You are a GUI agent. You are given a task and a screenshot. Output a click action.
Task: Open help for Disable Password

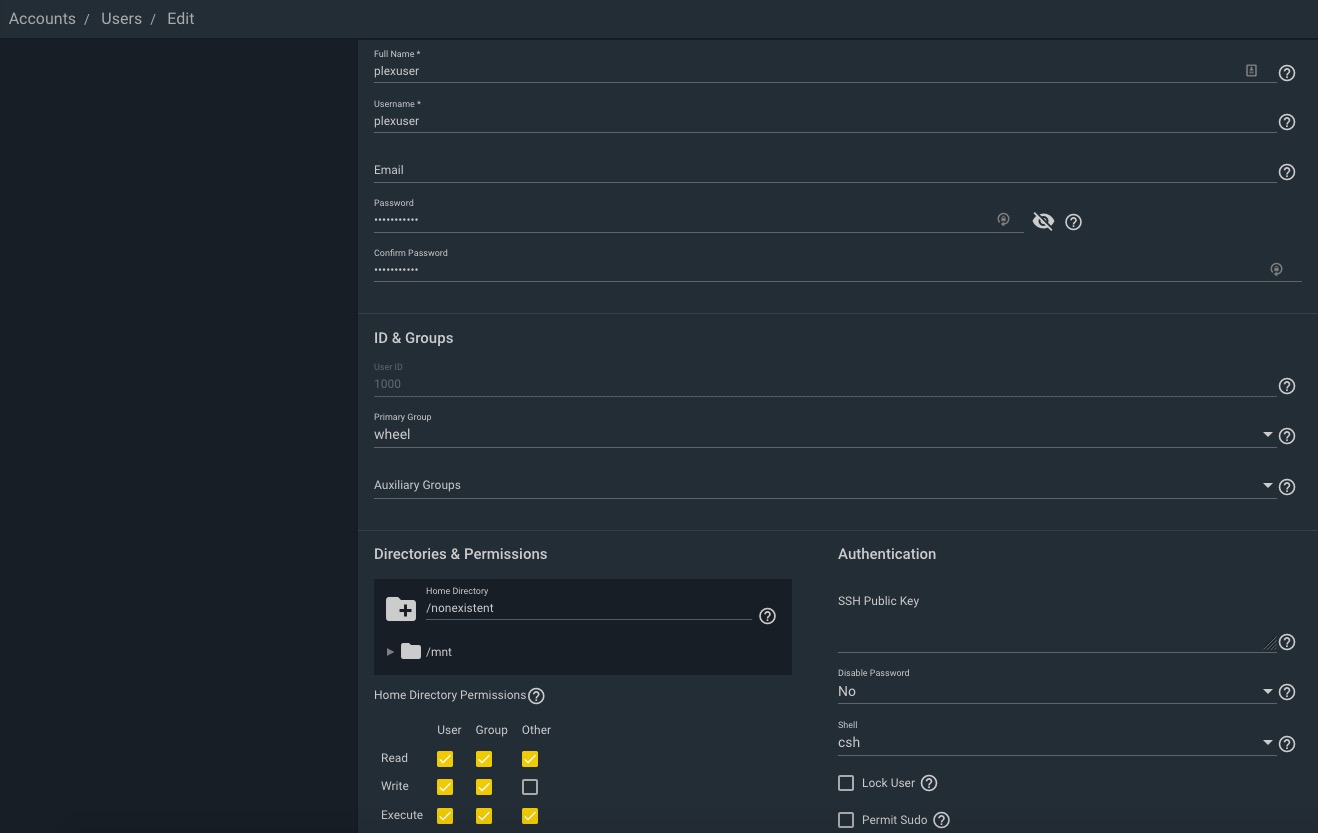1287,692
